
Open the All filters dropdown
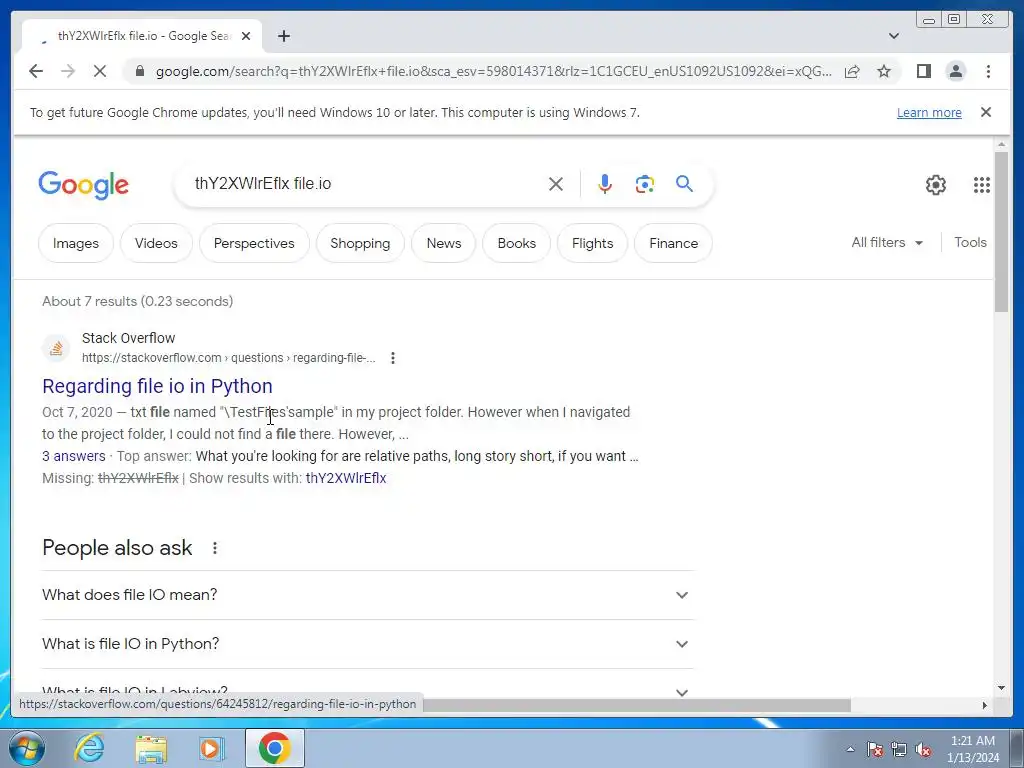887,242
